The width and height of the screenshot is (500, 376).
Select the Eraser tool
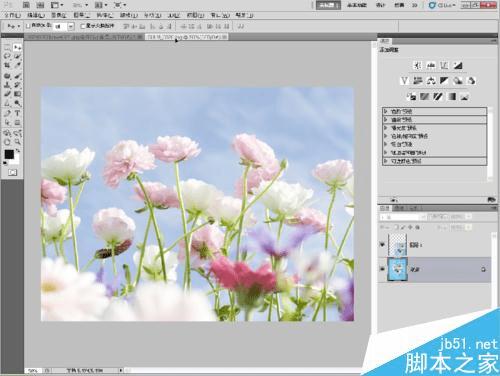[7, 94]
